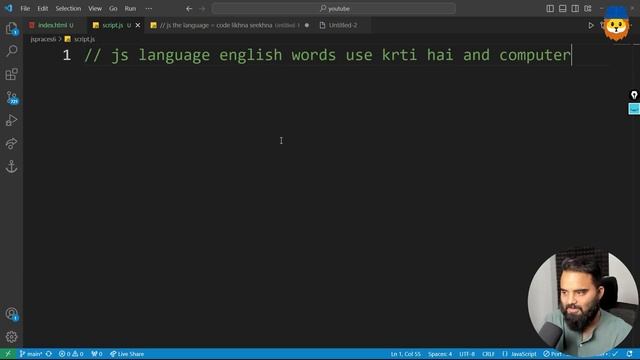This screenshot has height=360, width=640.
Task: Open errors and warnings count in status bar
Action: (71, 354)
